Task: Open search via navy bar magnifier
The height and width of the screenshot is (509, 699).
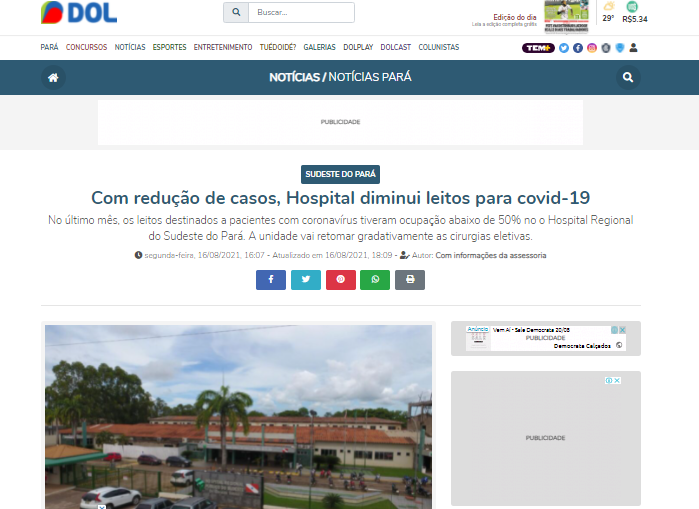Action: tap(628, 77)
